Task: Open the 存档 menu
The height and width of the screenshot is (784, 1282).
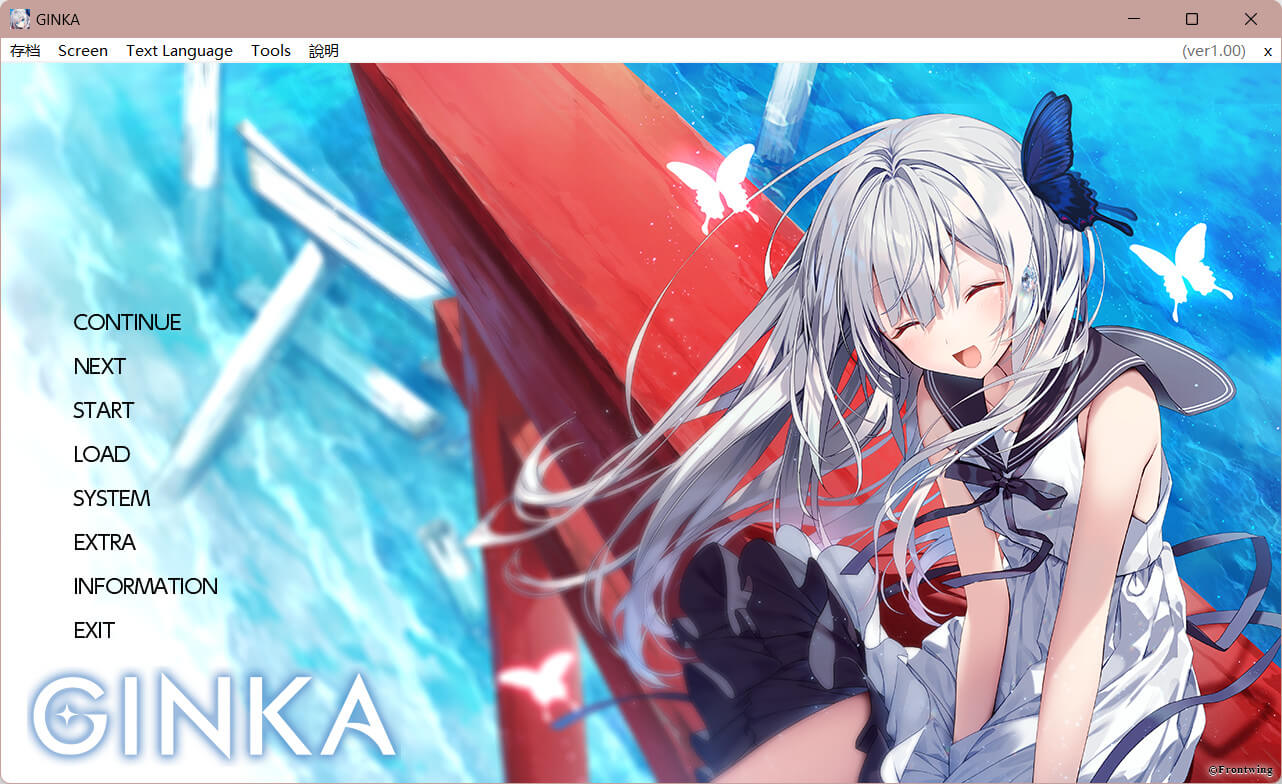Action: coord(25,51)
